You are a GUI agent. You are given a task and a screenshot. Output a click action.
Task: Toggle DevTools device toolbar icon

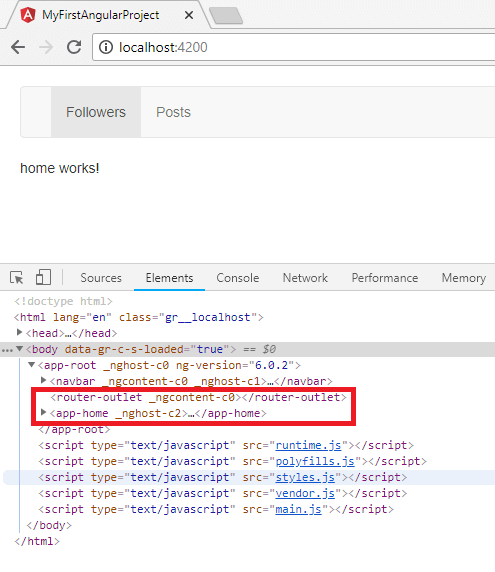pos(43,277)
